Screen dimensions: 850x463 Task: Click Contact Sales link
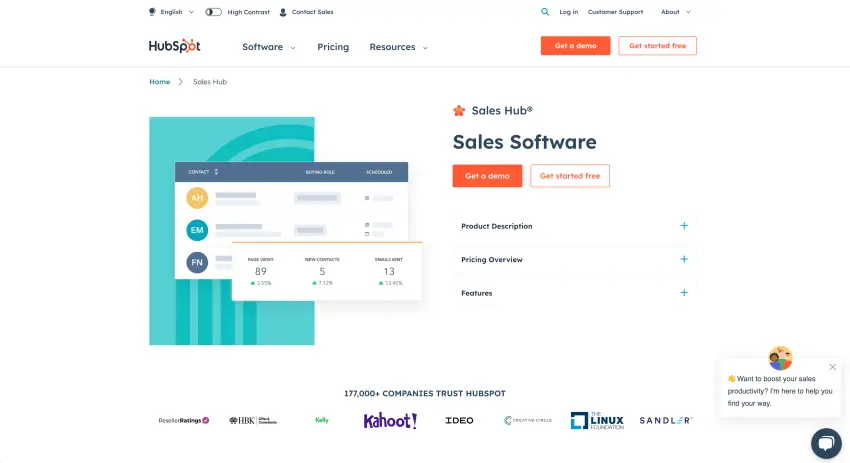[312, 12]
